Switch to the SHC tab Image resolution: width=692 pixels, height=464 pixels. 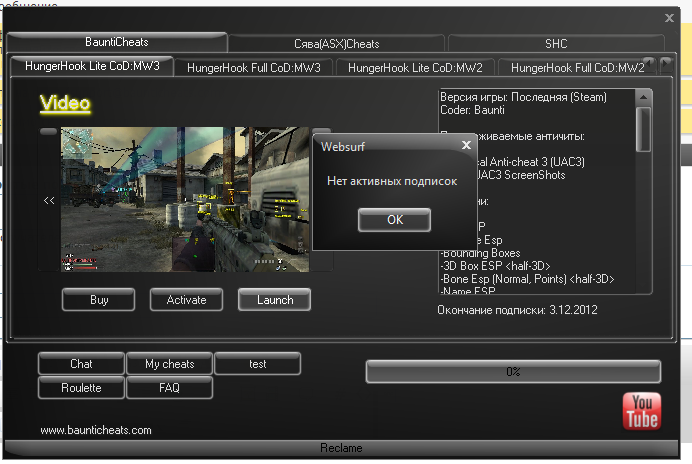556,44
